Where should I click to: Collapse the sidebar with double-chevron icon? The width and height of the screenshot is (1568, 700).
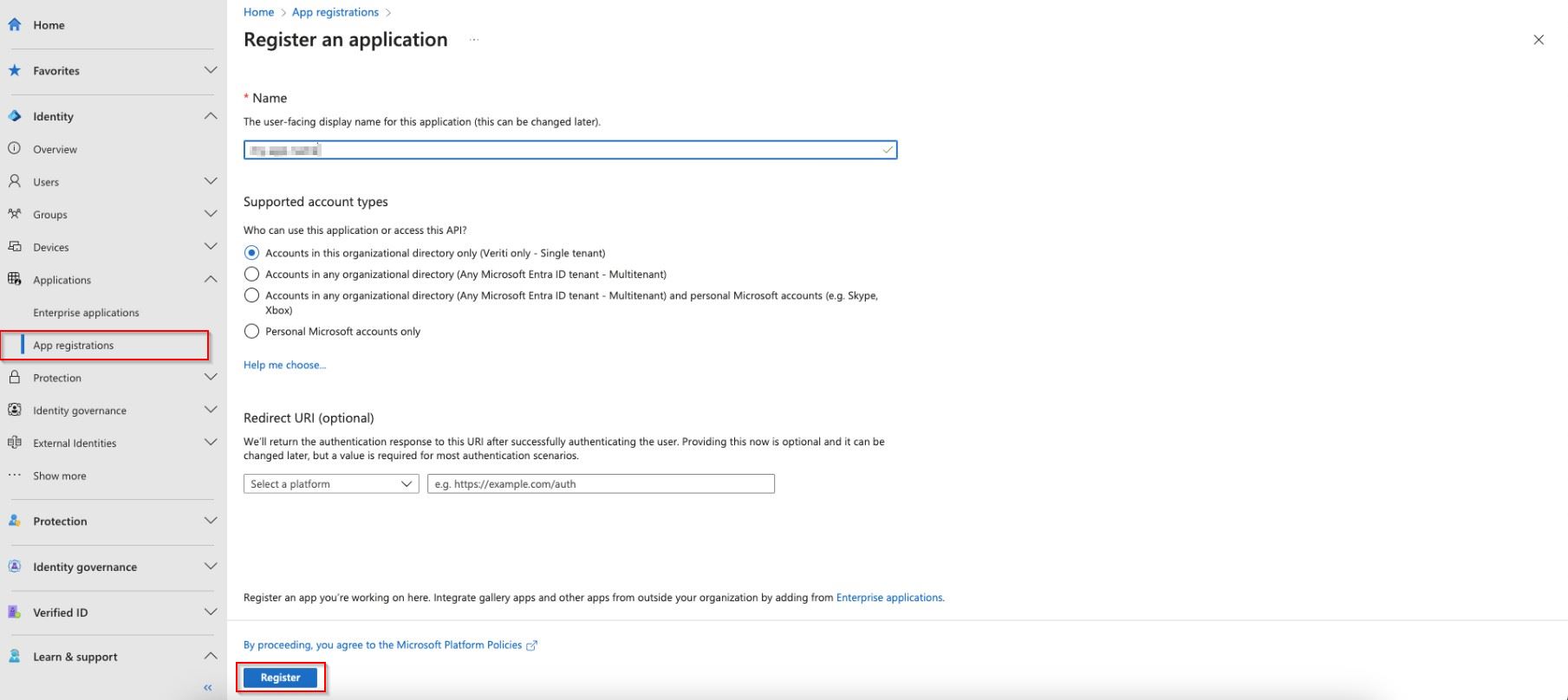click(x=208, y=687)
